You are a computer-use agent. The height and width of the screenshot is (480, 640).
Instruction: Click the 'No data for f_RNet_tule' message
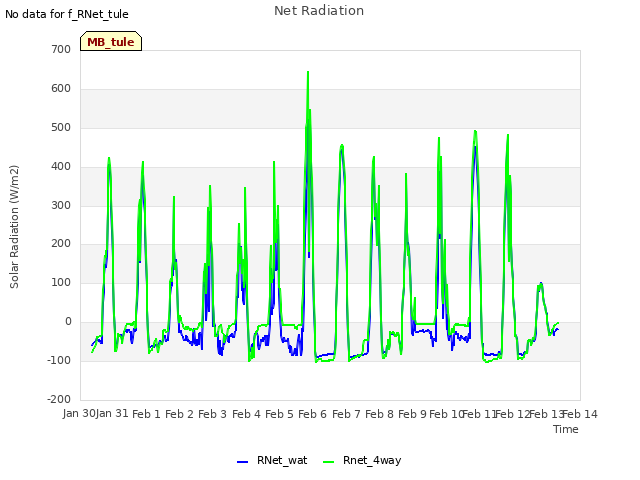pos(67,14)
